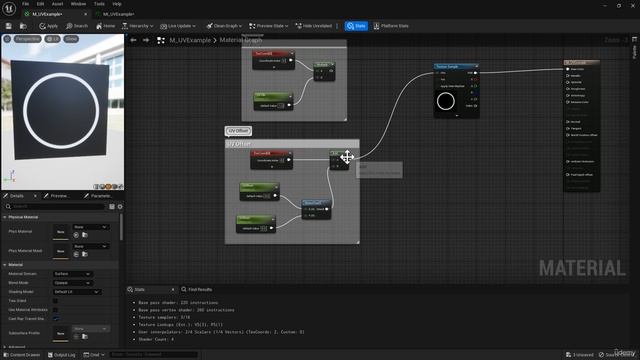The image size is (640, 360).
Task: Open Search in the material toolbar
Action: coord(77,26)
